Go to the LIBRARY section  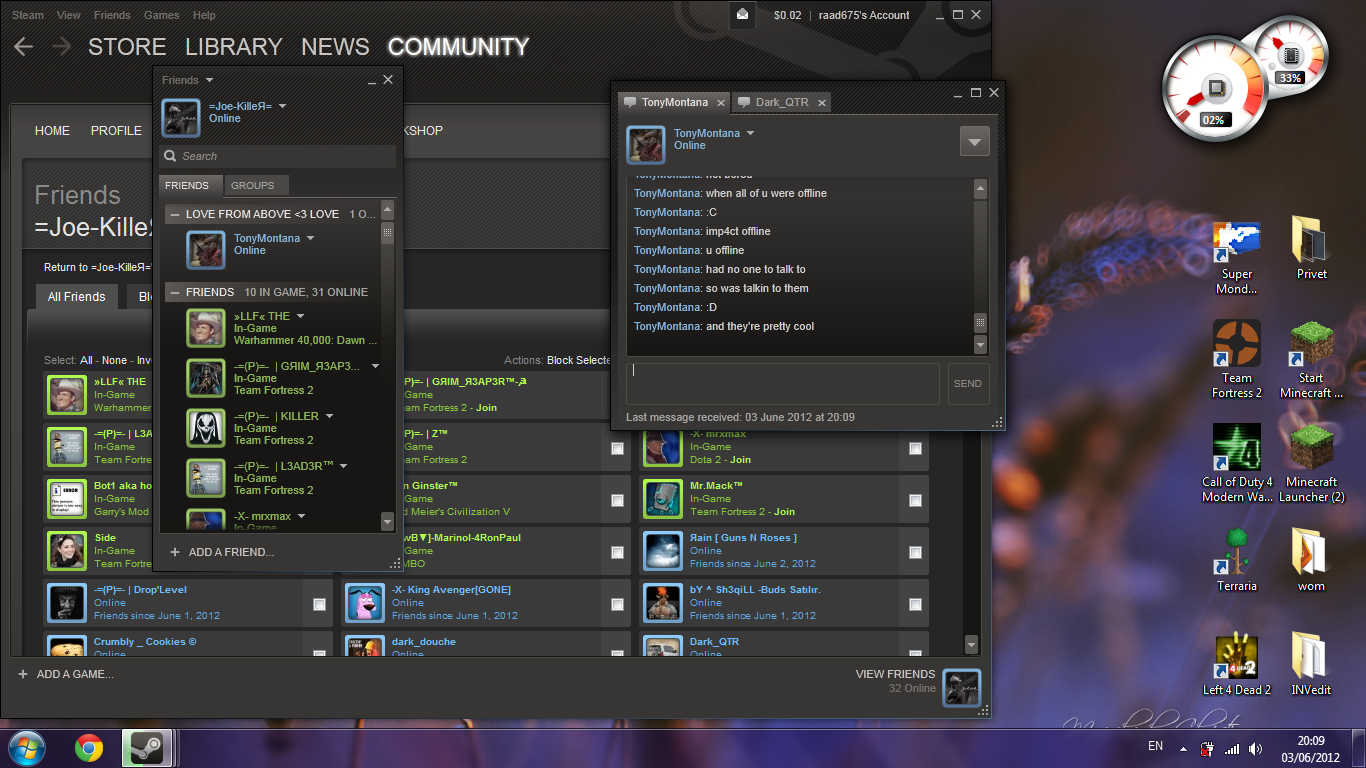tap(234, 47)
